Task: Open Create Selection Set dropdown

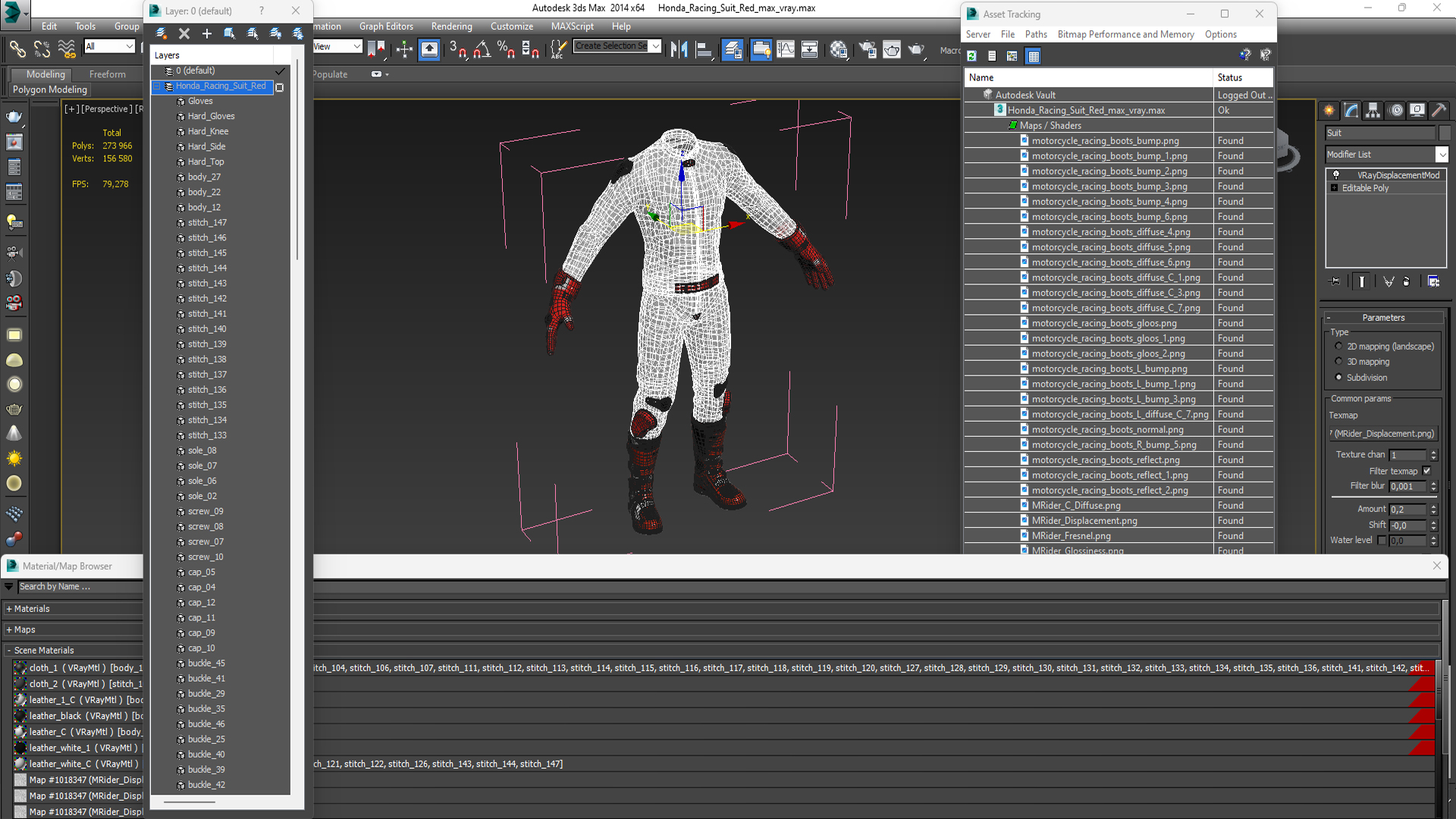Action: [x=655, y=45]
